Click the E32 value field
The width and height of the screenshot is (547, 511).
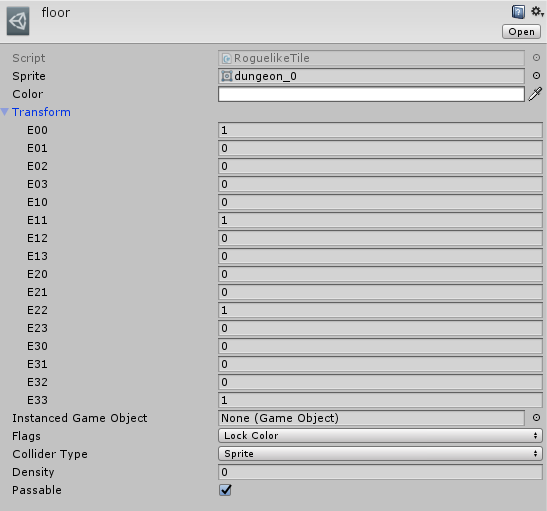[x=380, y=382]
